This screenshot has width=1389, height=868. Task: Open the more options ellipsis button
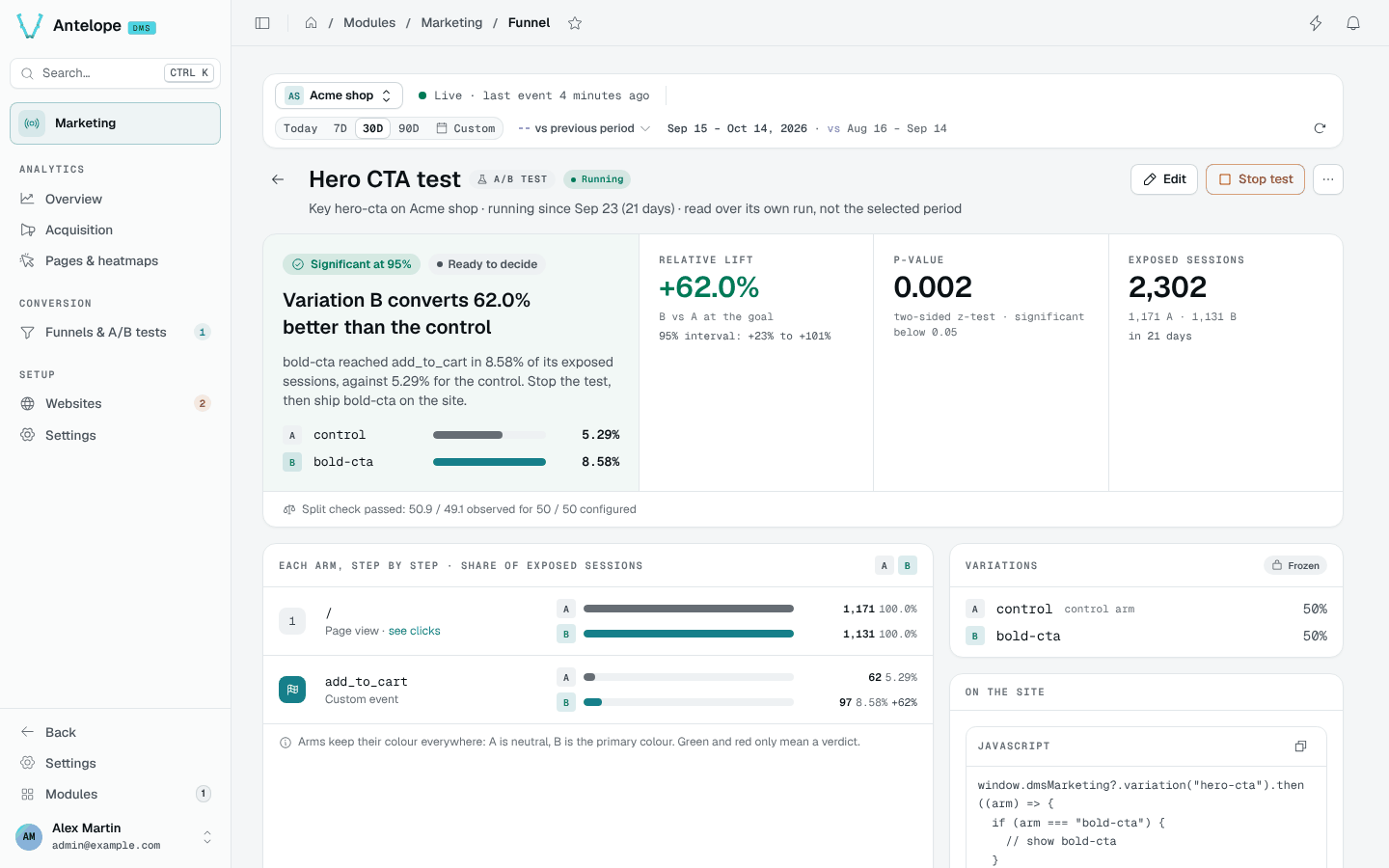coord(1328,179)
